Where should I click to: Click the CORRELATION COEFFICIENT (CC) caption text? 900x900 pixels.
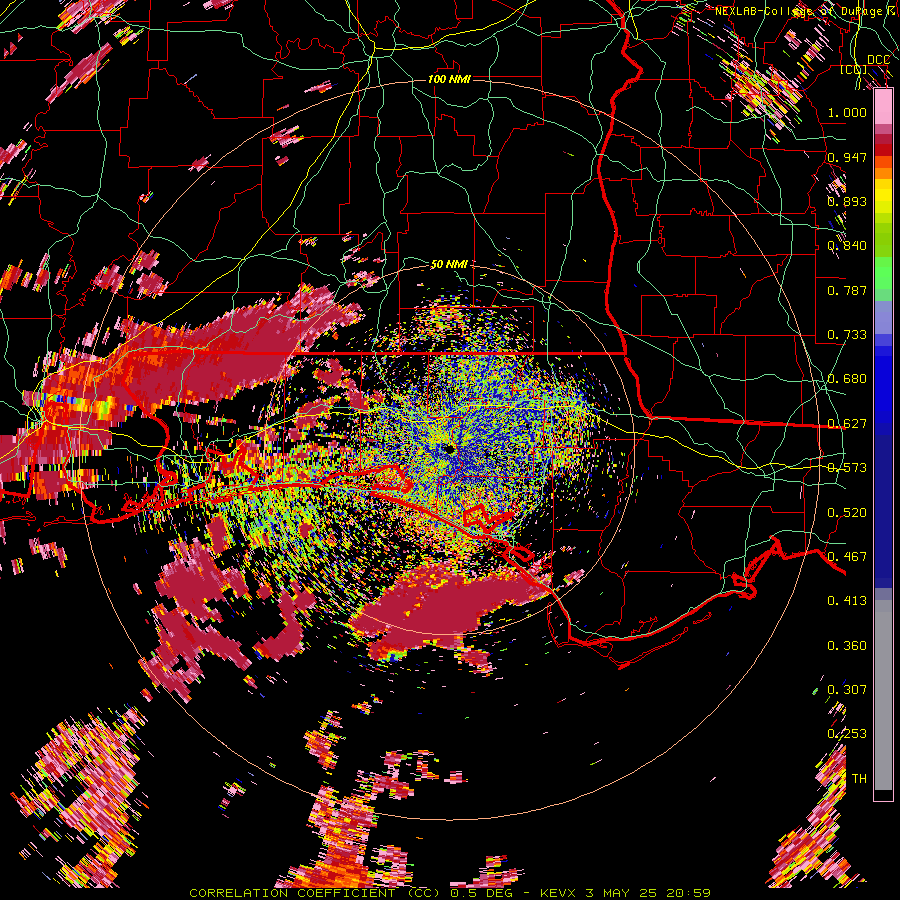[x=316, y=893]
